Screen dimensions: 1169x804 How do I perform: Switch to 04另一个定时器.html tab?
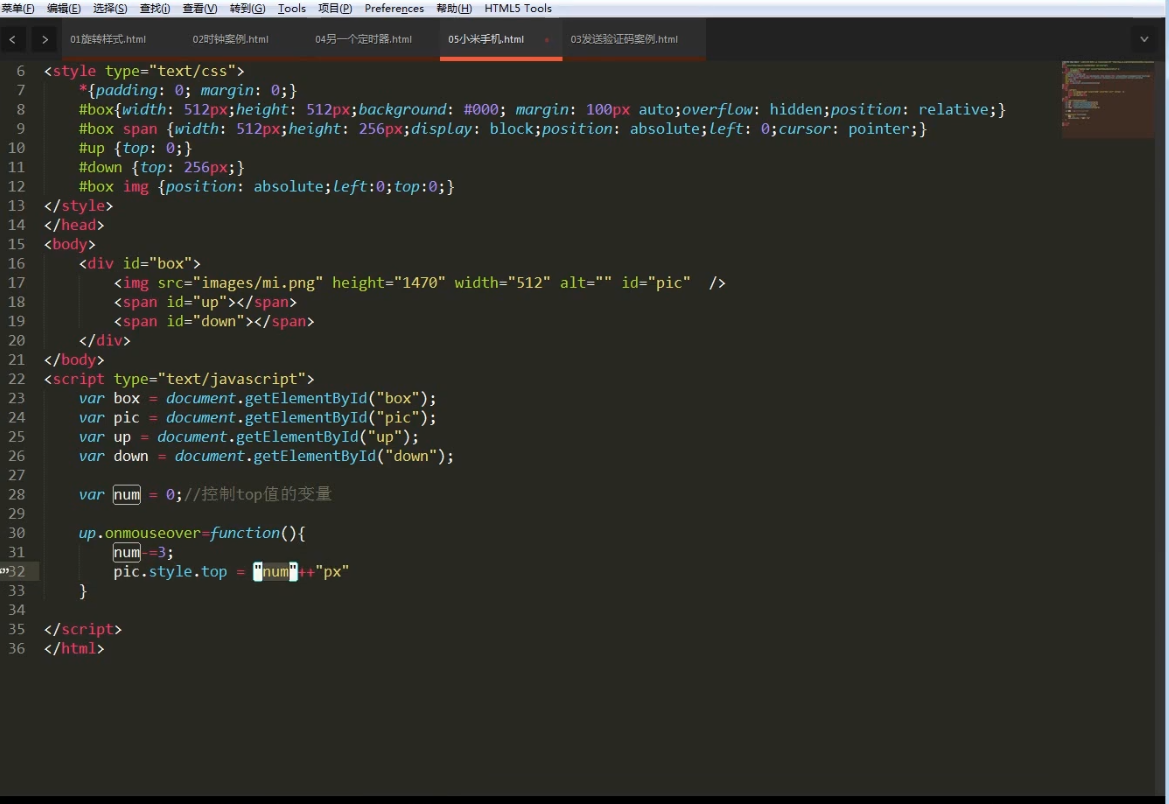click(363, 40)
